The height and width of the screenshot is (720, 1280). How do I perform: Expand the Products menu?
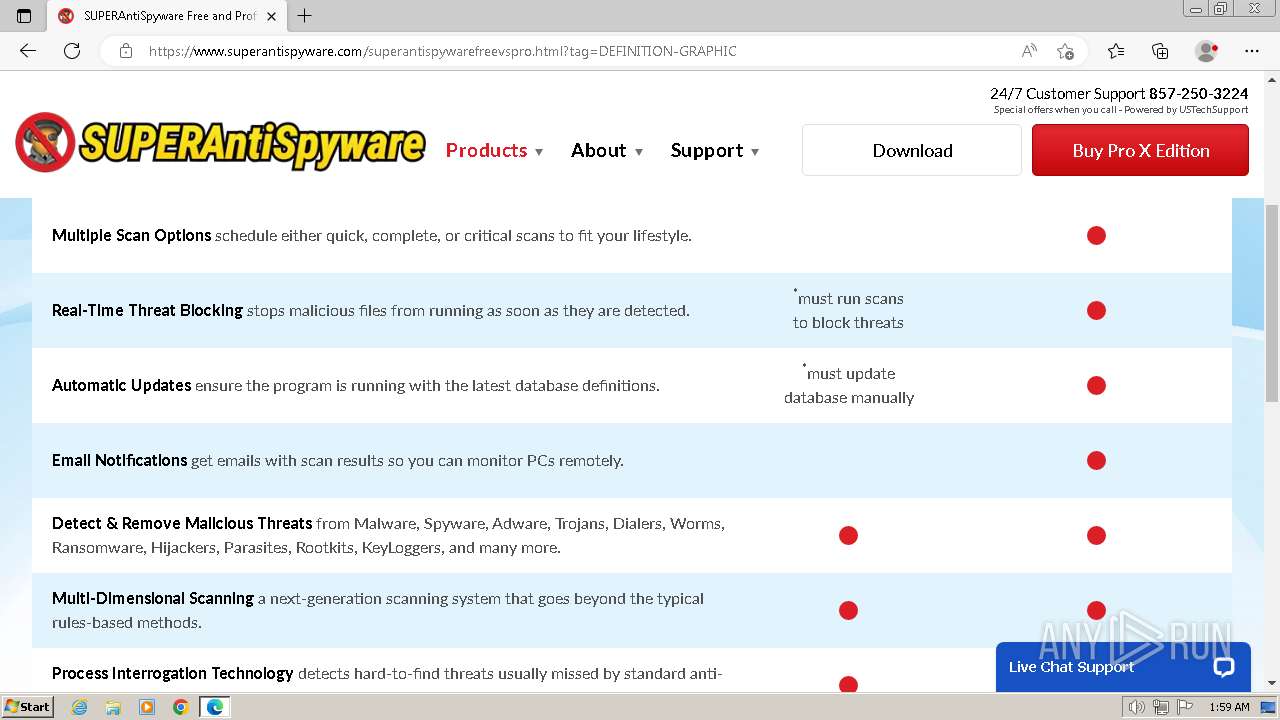pyautogui.click(x=494, y=150)
